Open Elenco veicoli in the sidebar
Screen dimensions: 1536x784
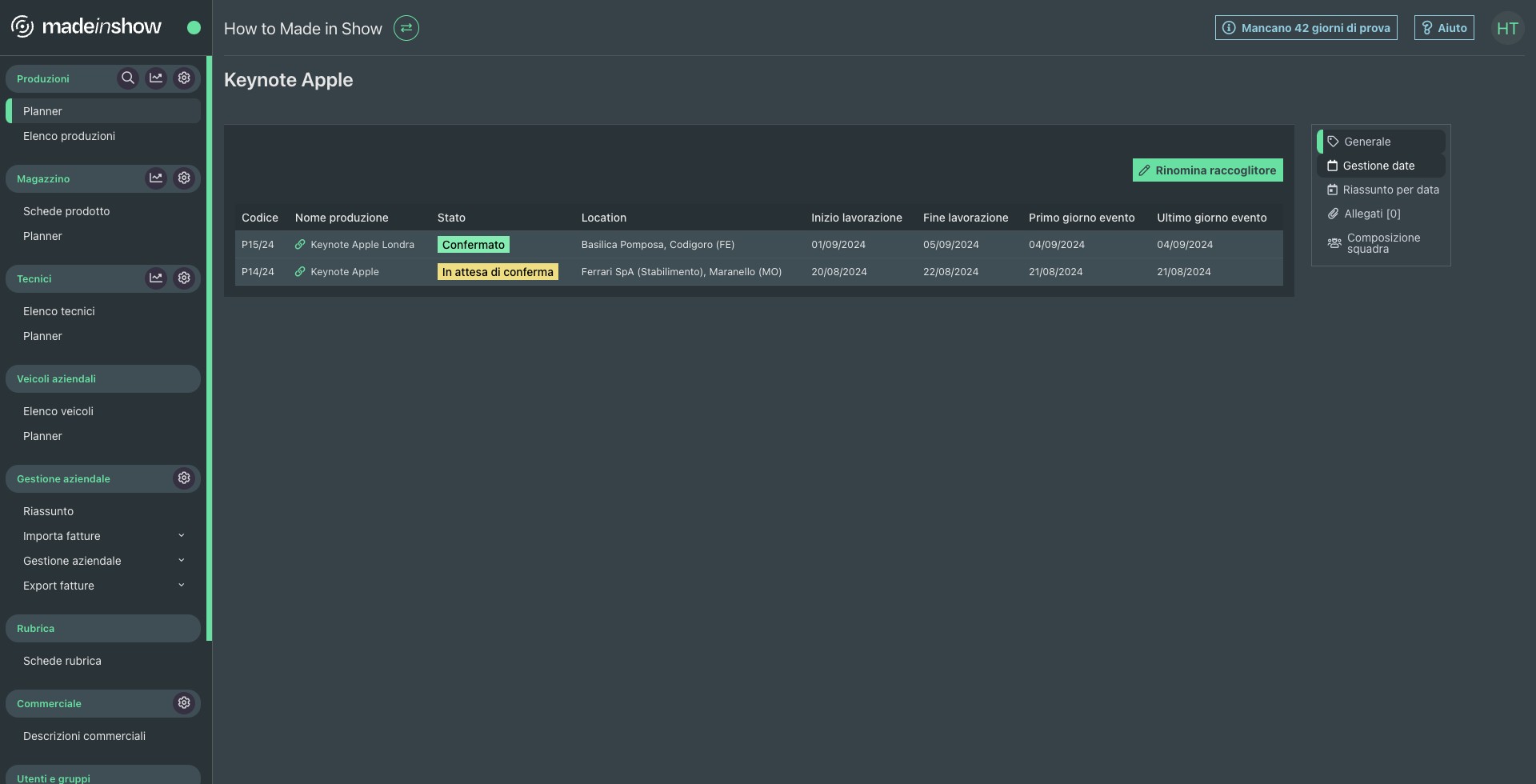(x=103, y=411)
